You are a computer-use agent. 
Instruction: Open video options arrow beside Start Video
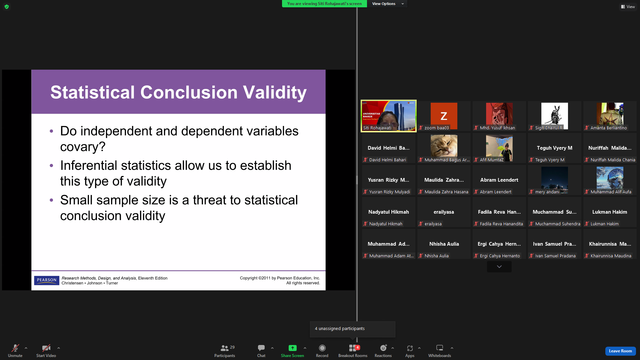[x=58, y=348]
